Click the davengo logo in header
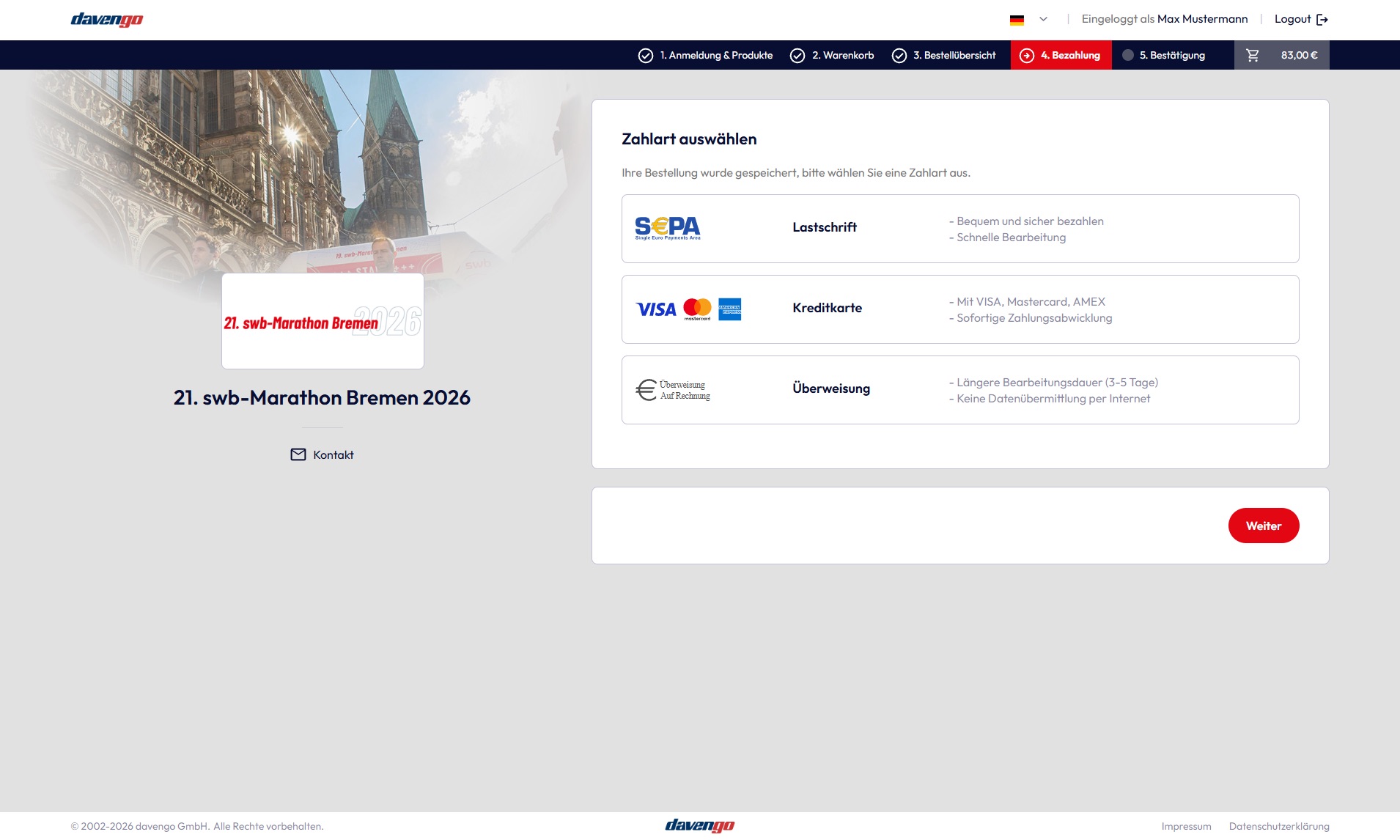 point(107,20)
